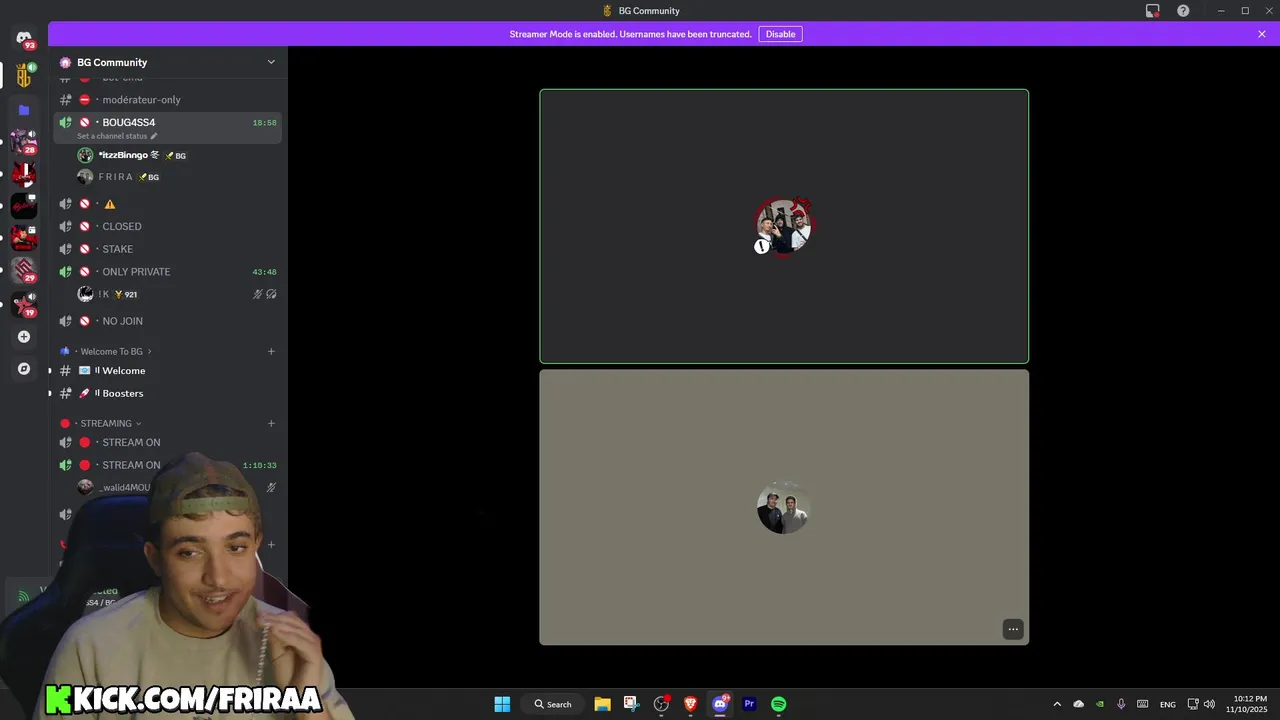Edit channel status pencil under BOUG4SS4
Image resolution: width=1280 pixels, height=720 pixels.
click(x=154, y=136)
